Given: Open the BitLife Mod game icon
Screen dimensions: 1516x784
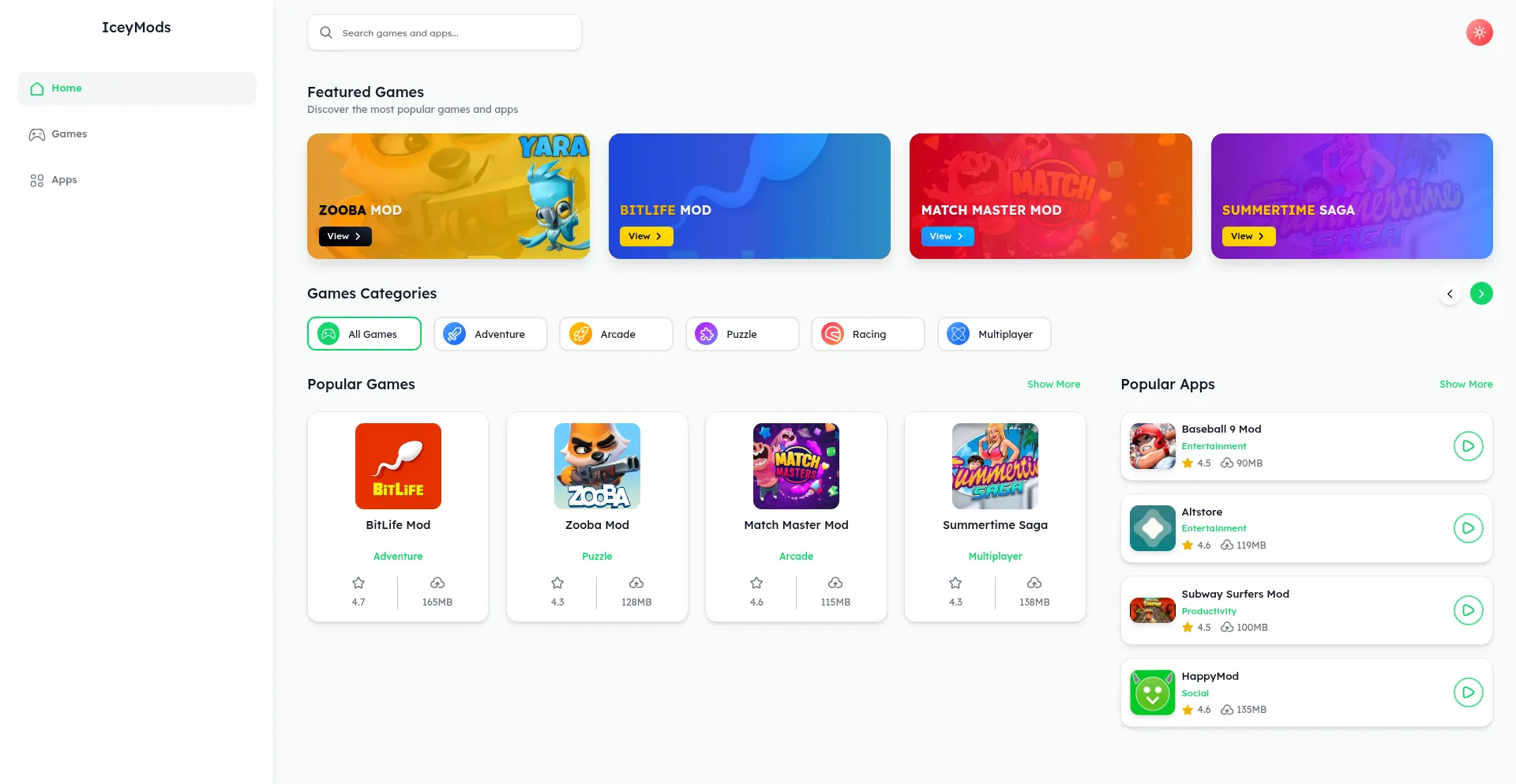Looking at the screenshot, I should 398,466.
